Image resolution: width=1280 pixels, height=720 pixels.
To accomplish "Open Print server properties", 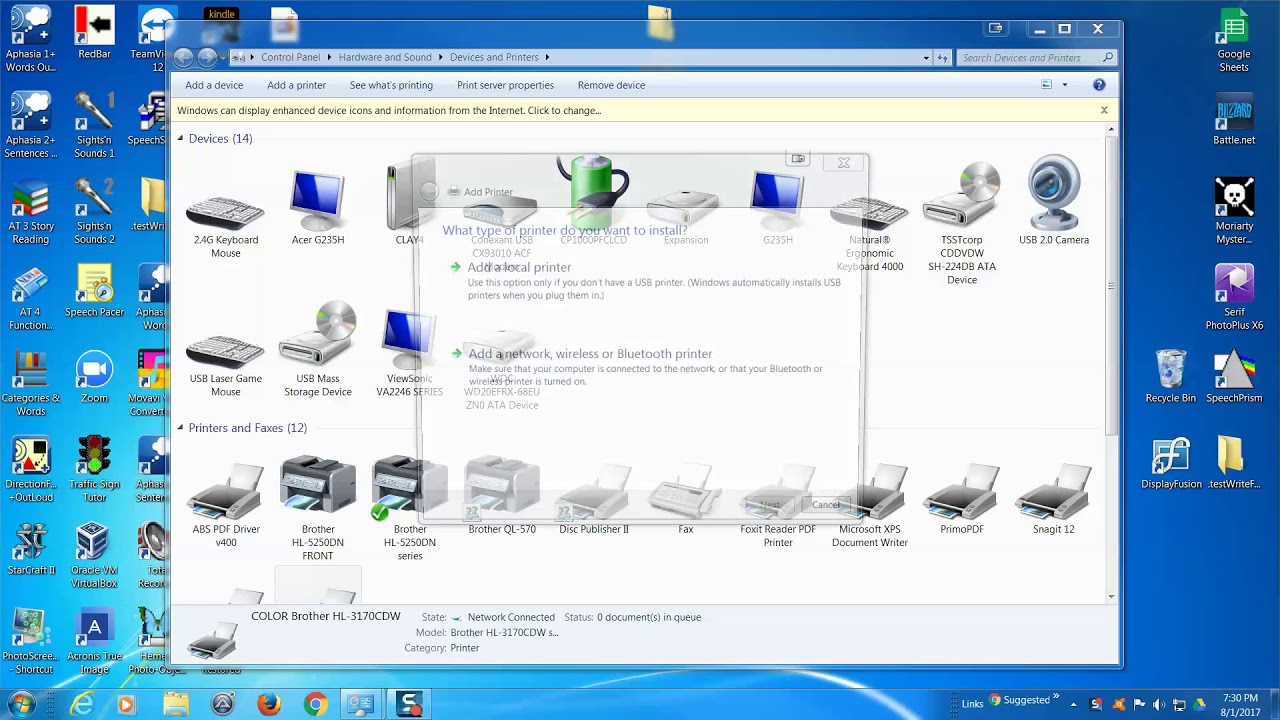I will [505, 85].
